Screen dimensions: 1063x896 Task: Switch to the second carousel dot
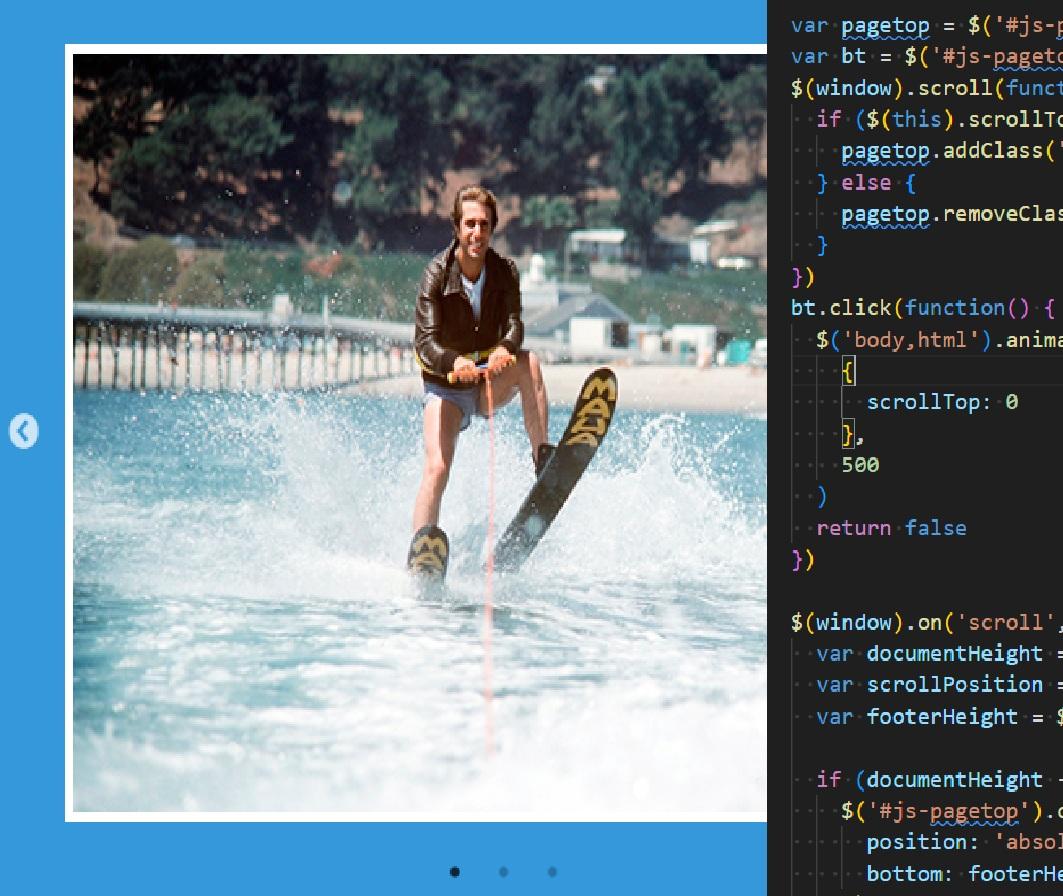503,871
